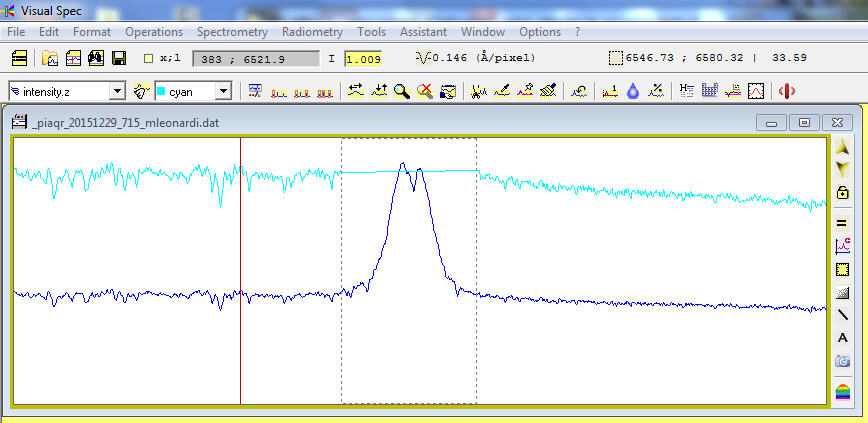Click the vertical axis scale icon

(379, 91)
